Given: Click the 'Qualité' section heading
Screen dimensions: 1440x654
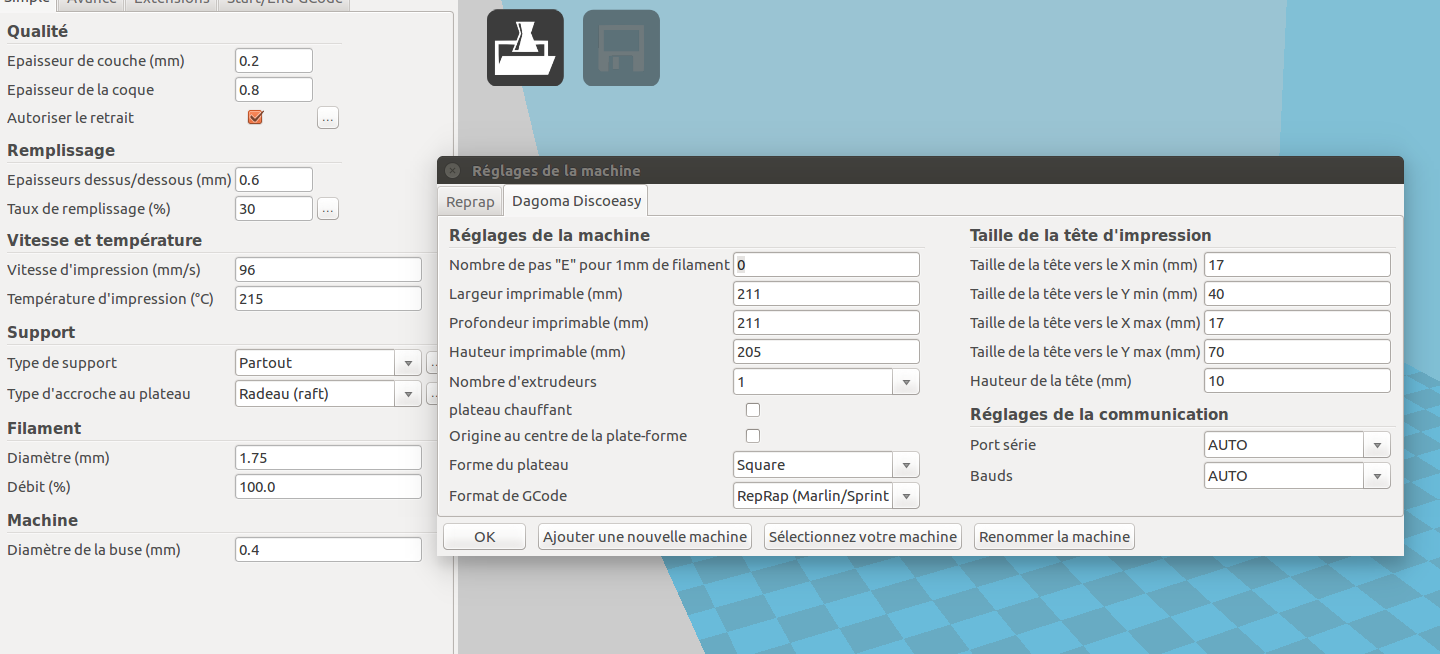Looking at the screenshot, I should (37, 31).
